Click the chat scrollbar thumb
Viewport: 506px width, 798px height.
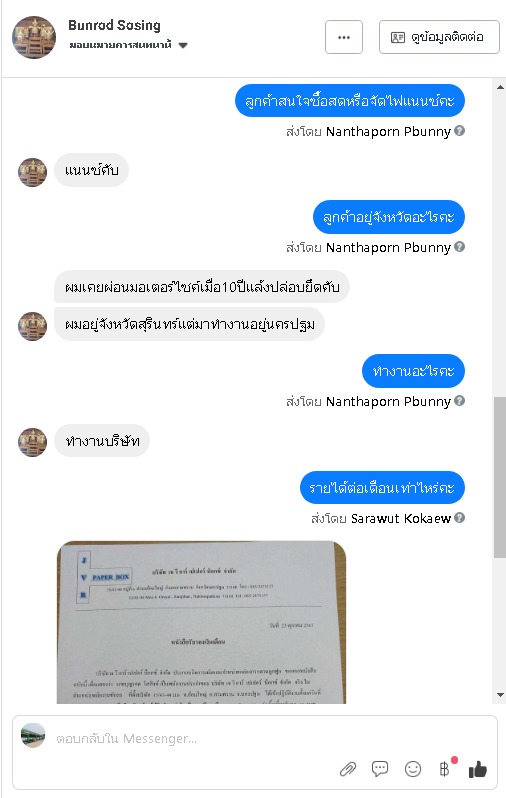click(x=499, y=477)
